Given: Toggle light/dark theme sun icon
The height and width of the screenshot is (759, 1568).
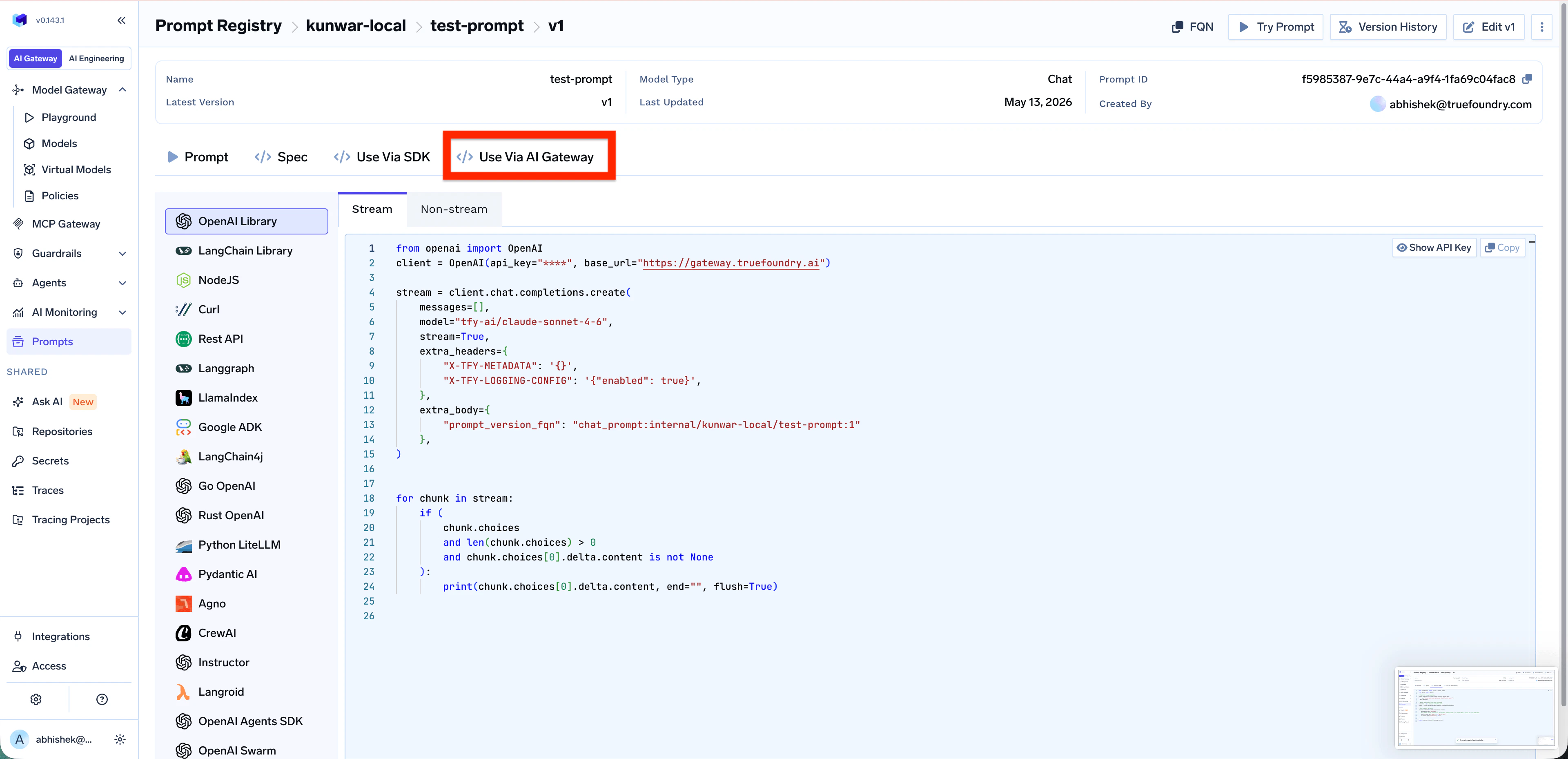Looking at the screenshot, I should tap(120, 739).
